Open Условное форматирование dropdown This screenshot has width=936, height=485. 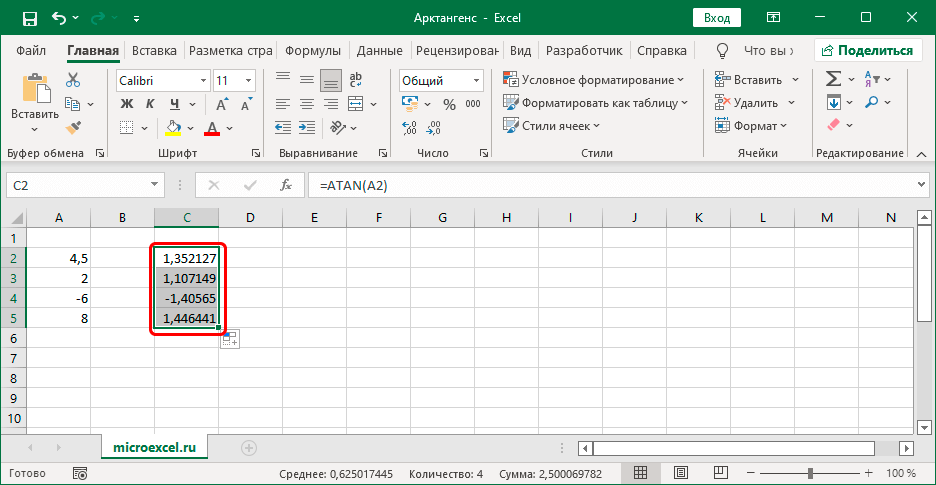click(596, 80)
